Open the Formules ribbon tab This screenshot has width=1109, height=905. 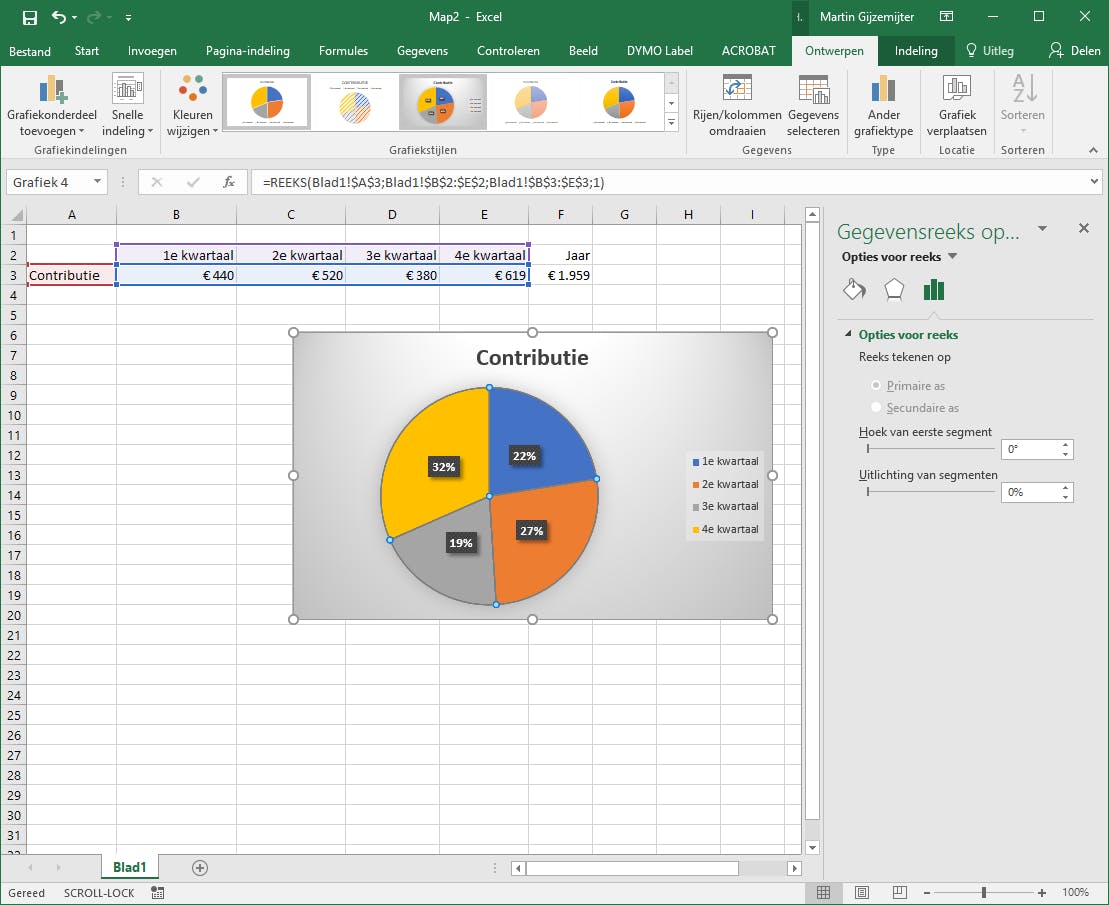343,51
